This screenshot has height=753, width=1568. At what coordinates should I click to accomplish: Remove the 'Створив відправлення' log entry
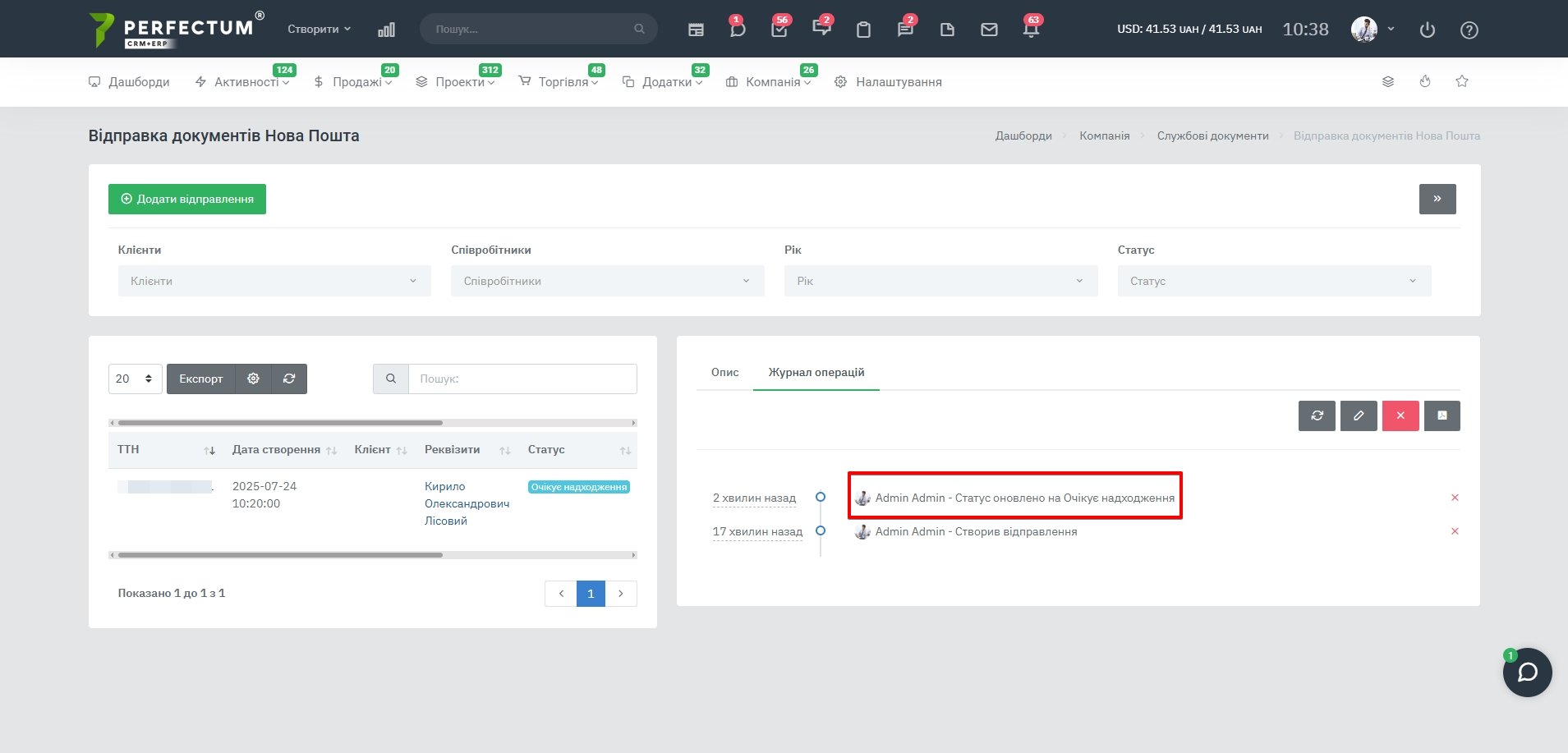pos(1455,531)
